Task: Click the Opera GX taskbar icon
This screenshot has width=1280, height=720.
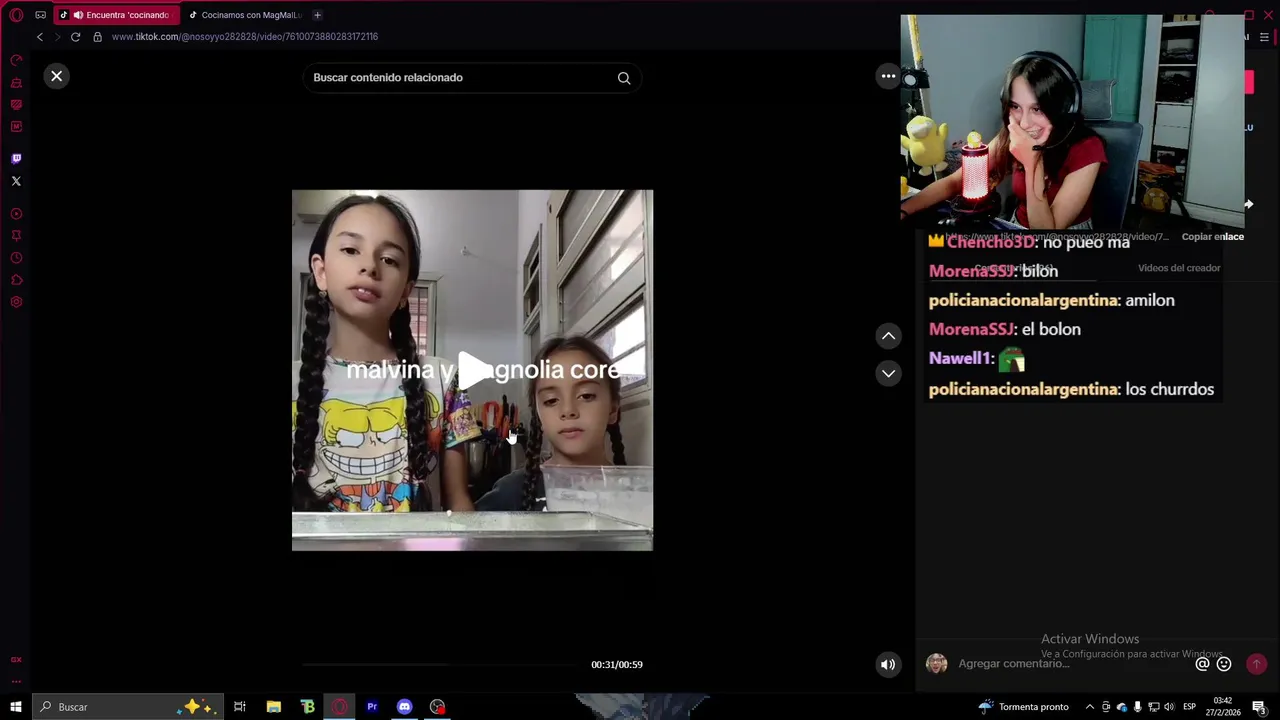Action: (x=340, y=707)
